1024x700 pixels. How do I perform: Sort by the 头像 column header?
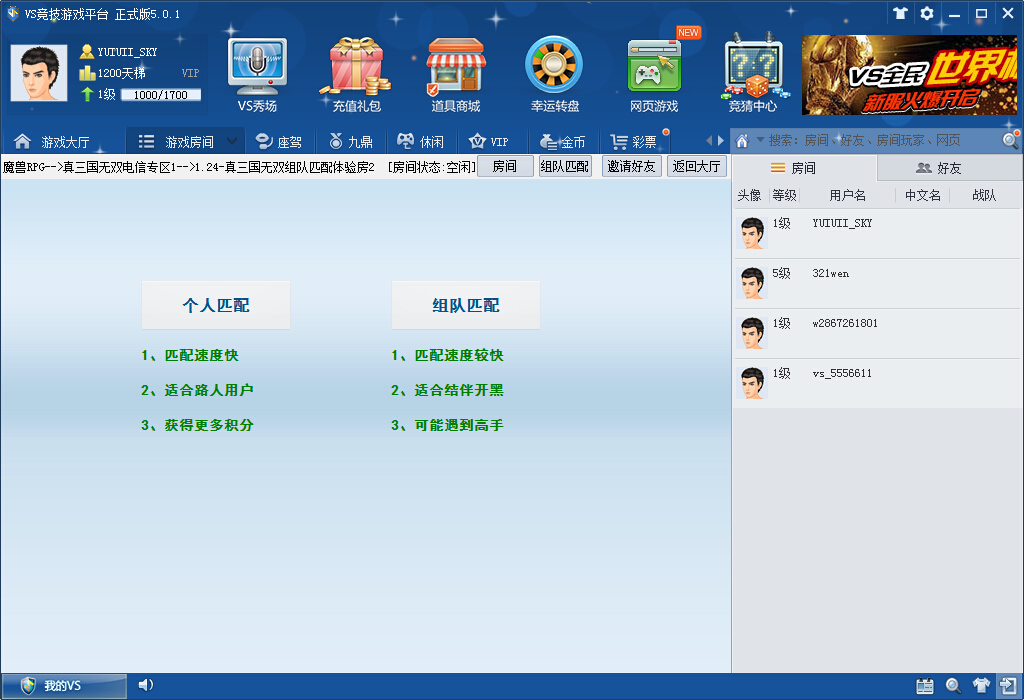750,195
